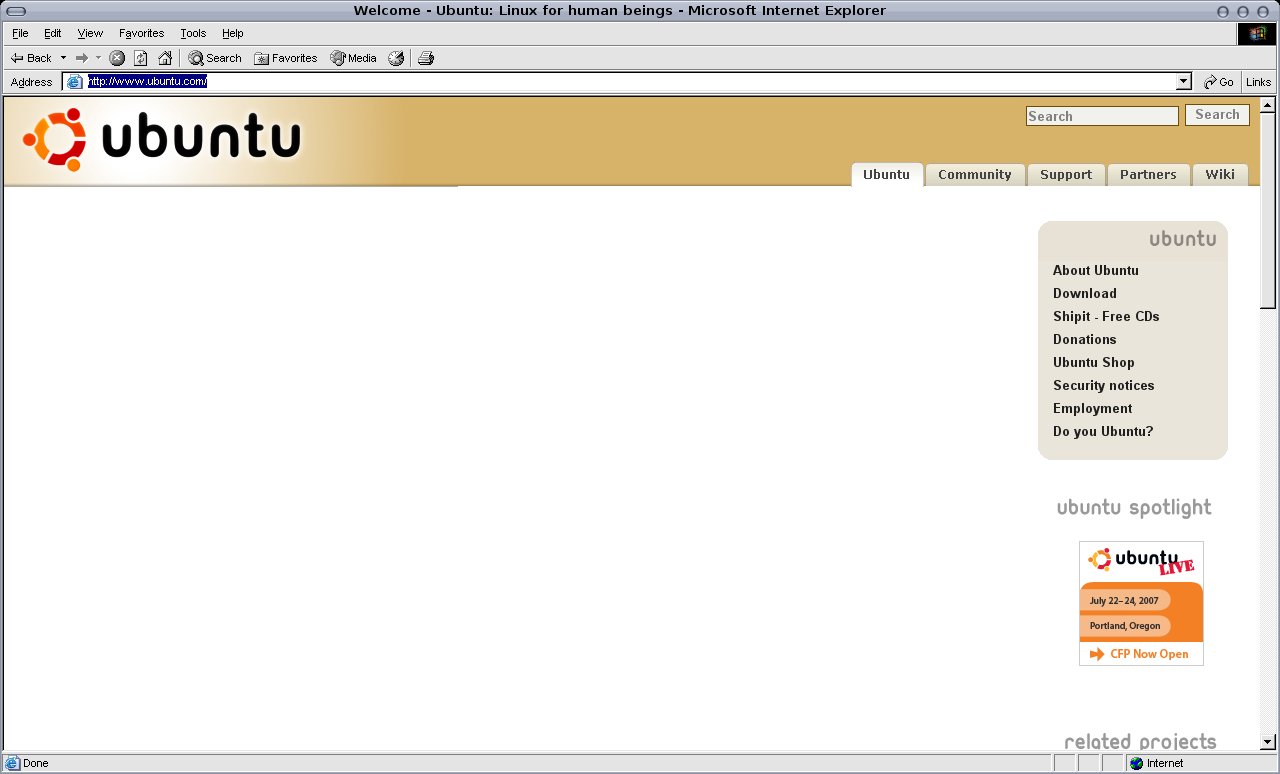Click the vertical scrollbar thumb
The image size is (1280, 774).
click(1268, 210)
